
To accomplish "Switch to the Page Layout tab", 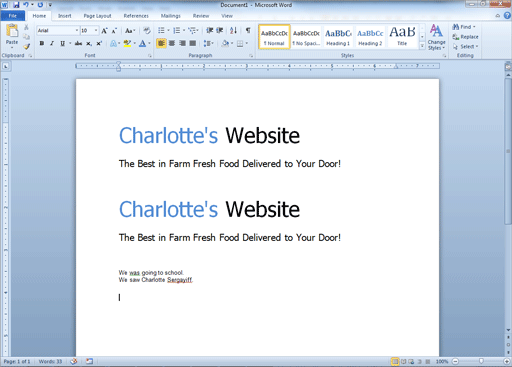I will 97,16.
